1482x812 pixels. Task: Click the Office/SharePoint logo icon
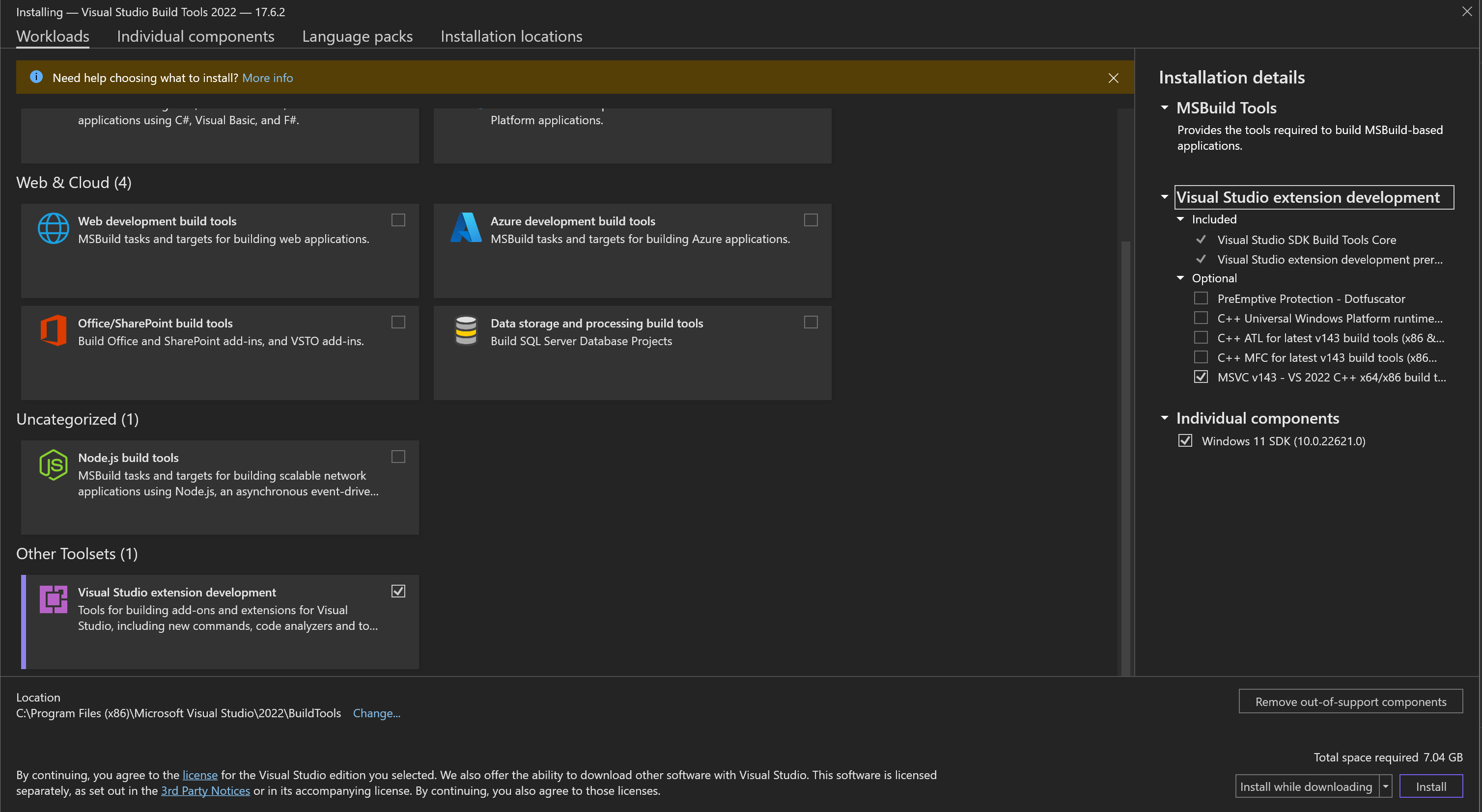(53, 330)
